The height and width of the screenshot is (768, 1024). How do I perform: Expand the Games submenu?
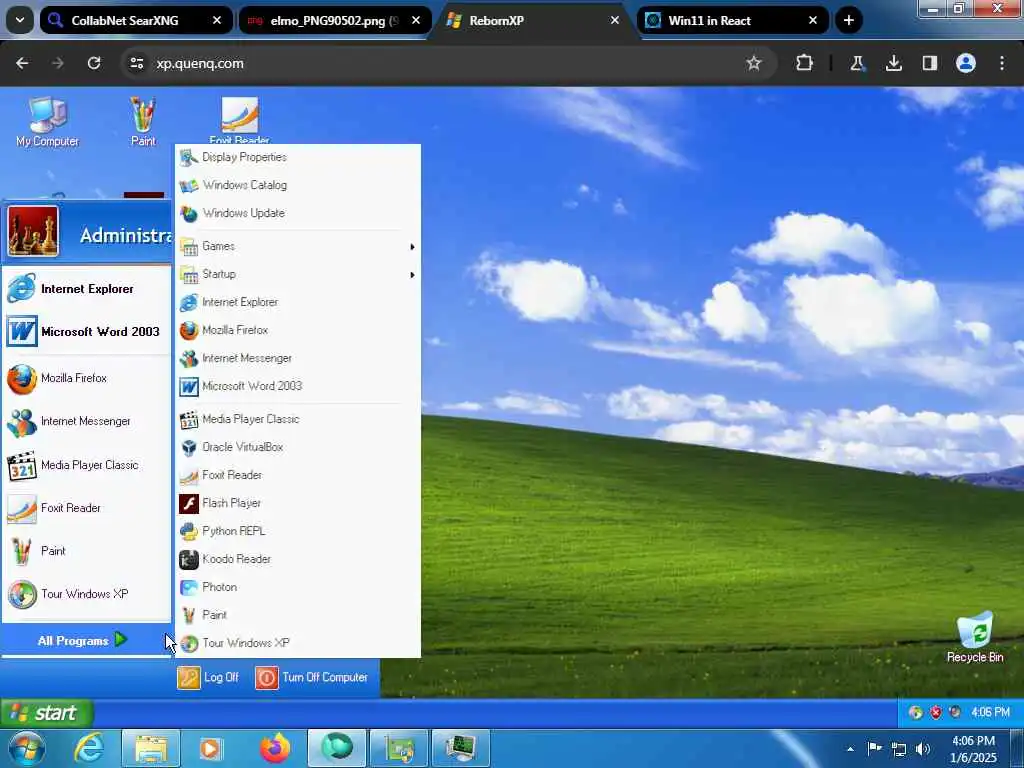coord(298,246)
